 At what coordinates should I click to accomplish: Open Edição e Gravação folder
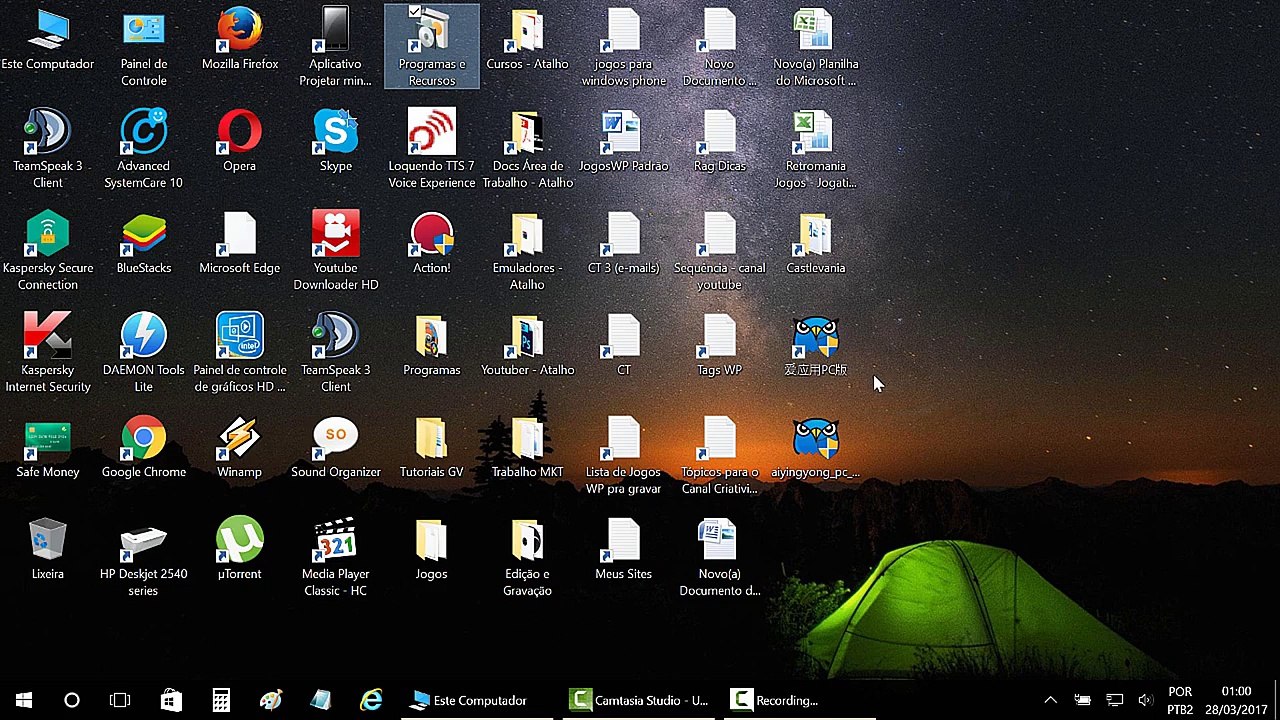[x=527, y=557]
